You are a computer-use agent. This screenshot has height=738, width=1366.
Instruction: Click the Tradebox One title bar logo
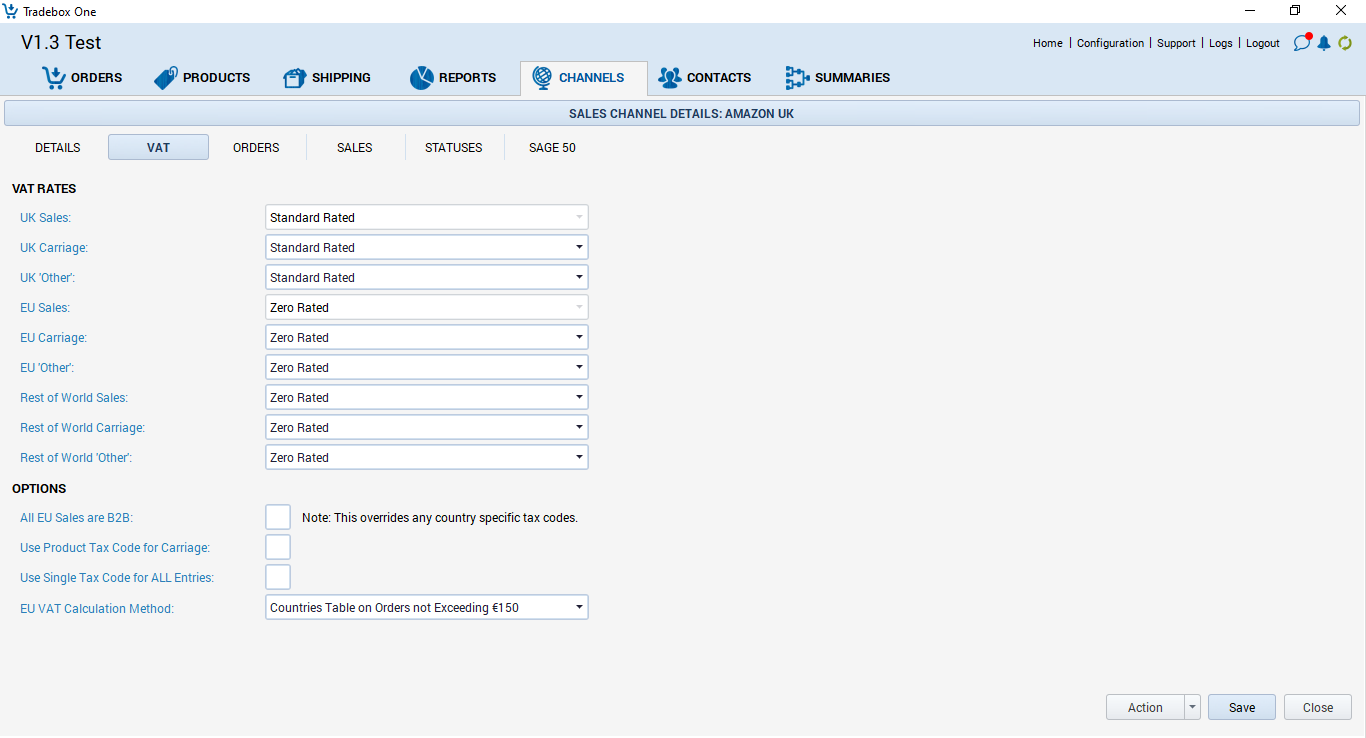(x=11, y=11)
